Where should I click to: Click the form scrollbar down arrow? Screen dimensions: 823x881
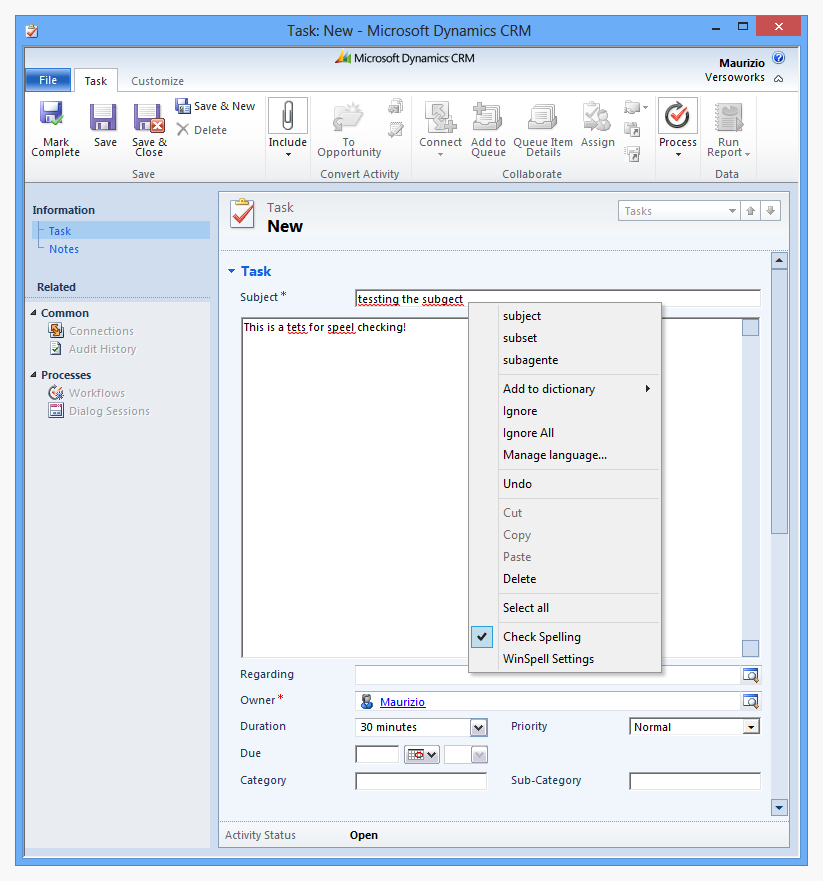pyautogui.click(x=779, y=808)
